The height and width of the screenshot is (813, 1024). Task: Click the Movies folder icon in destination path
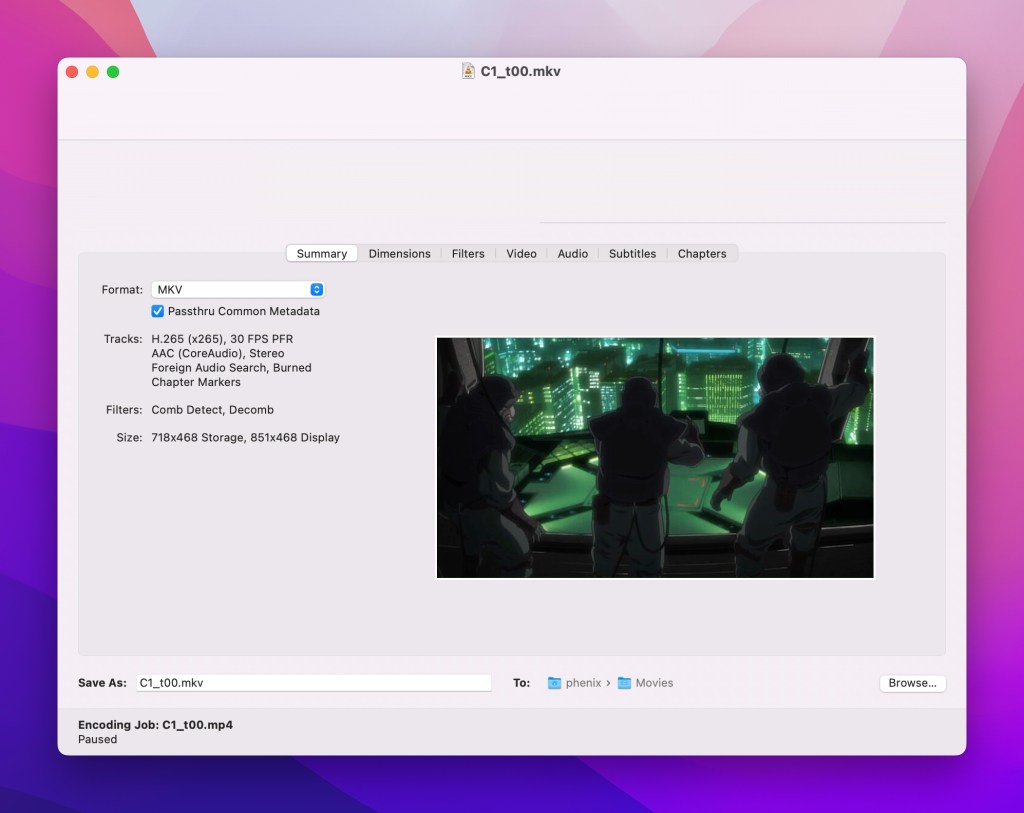click(624, 683)
